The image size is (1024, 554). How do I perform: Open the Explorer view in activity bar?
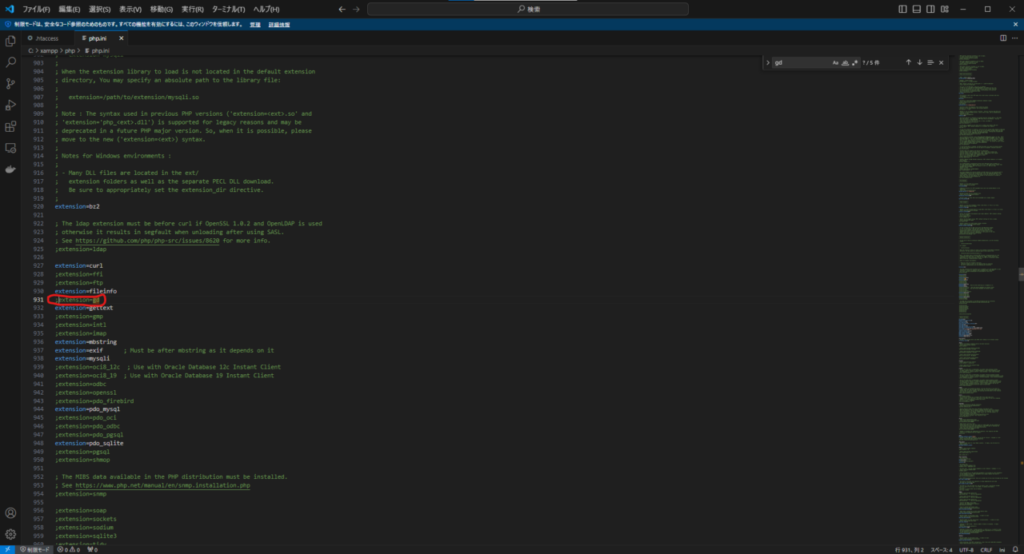click(11, 41)
